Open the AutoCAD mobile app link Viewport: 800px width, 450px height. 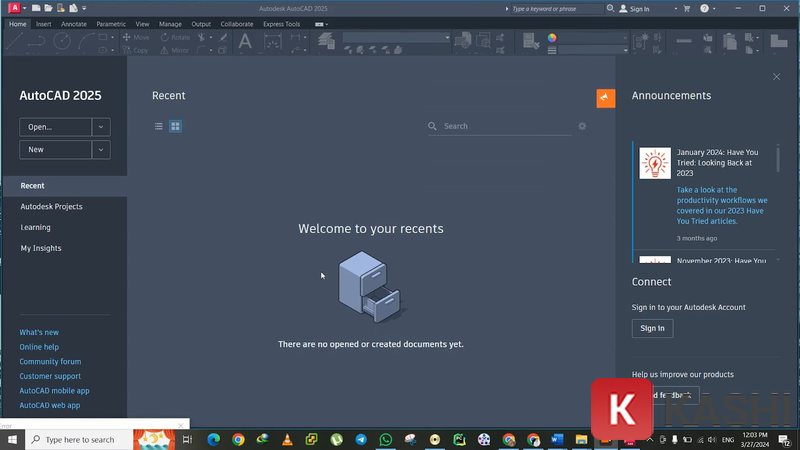54,391
